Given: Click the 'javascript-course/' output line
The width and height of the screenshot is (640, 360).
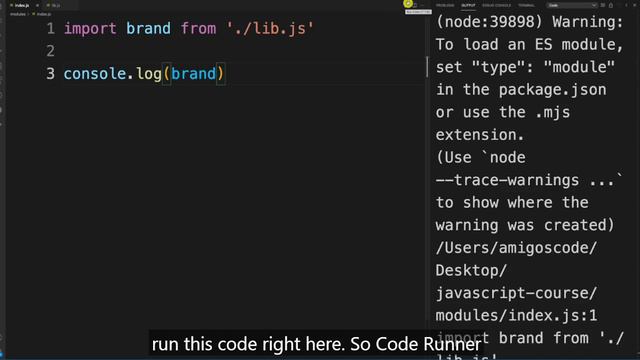Looking at the screenshot, I should [x=516, y=293].
